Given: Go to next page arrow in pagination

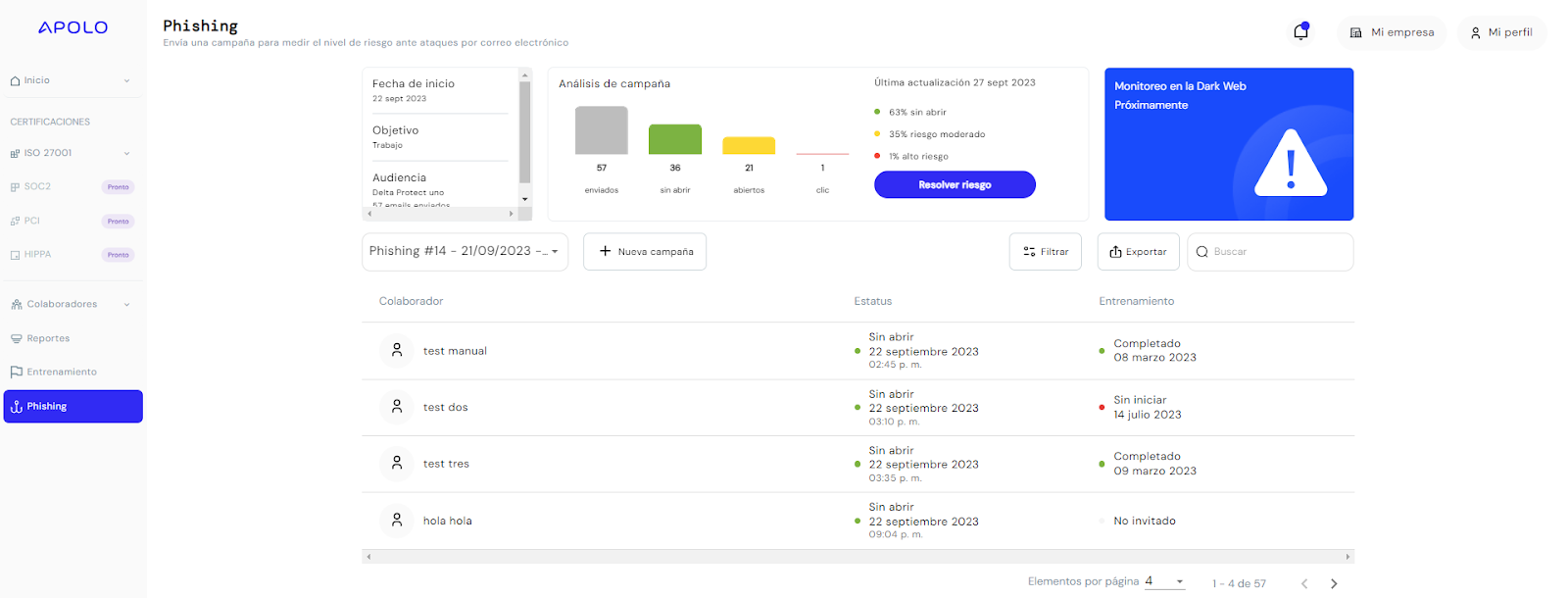Looking at the screenshot, I should (1334, 583).
